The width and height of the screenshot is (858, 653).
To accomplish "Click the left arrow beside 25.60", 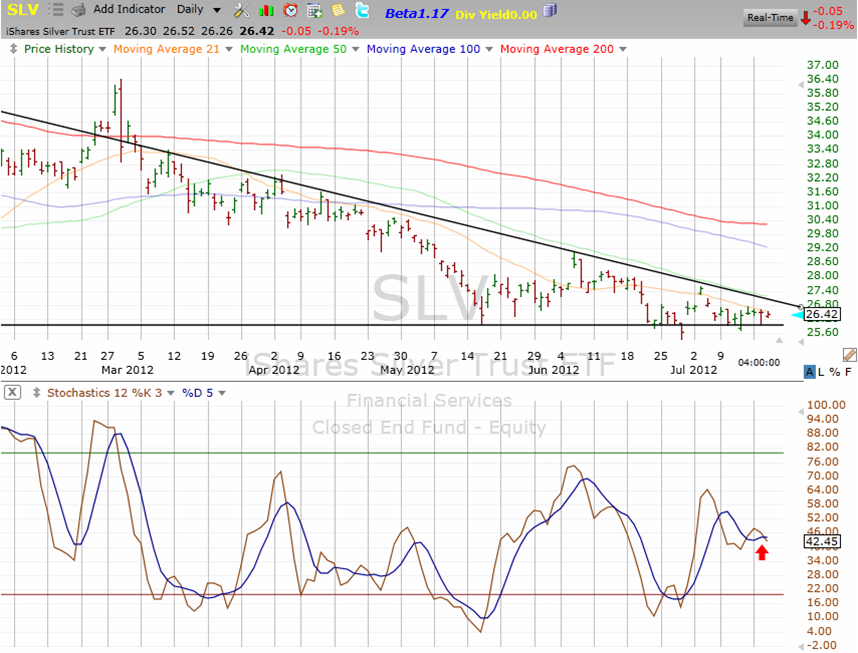I will coord(801,342).
